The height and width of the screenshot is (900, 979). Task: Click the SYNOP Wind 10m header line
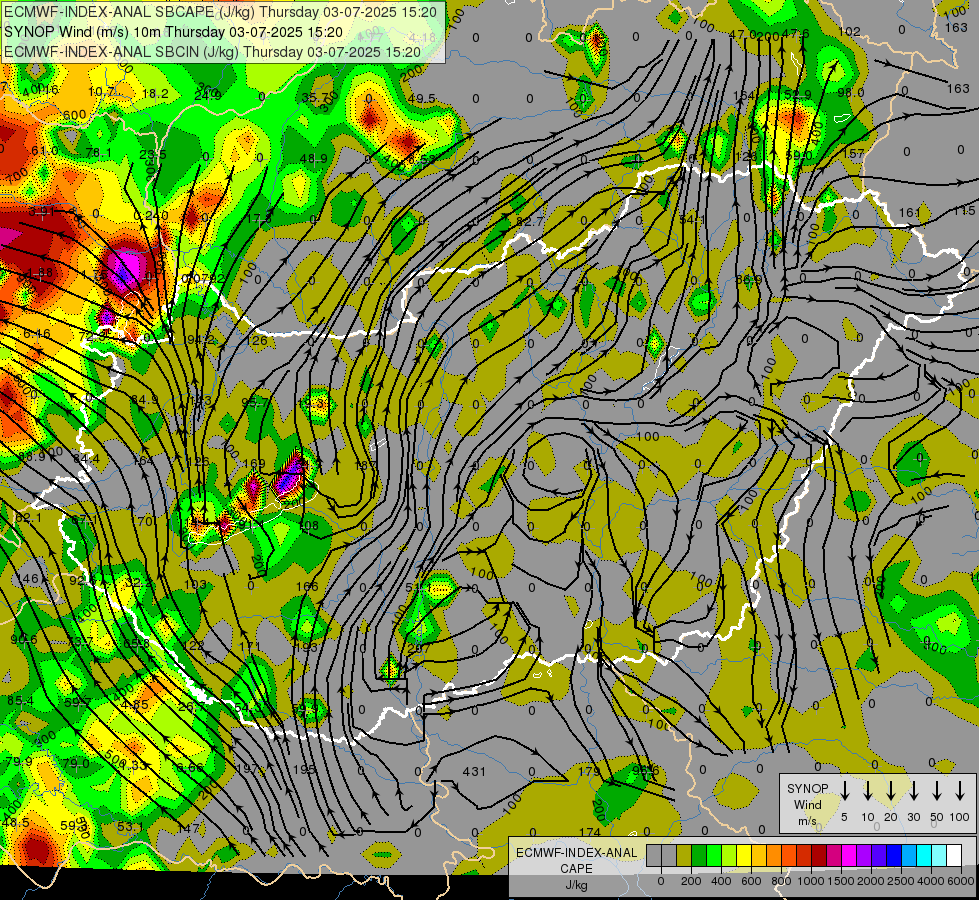pos(173,32)
